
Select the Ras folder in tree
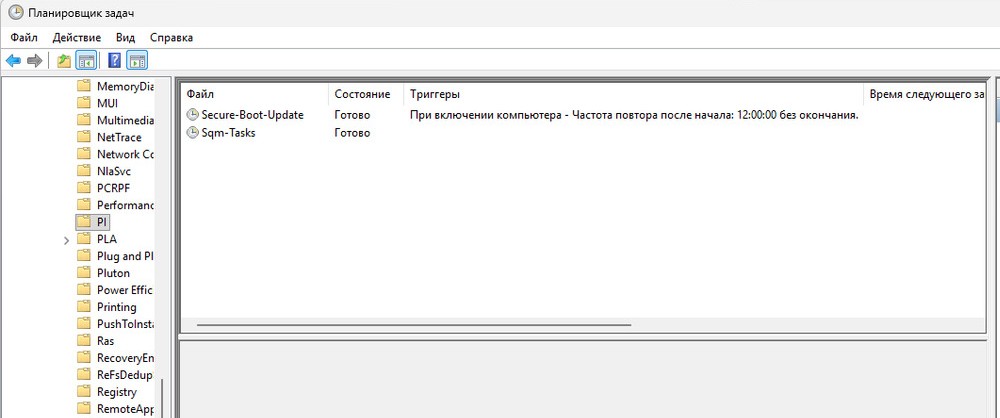click(105, 340)
